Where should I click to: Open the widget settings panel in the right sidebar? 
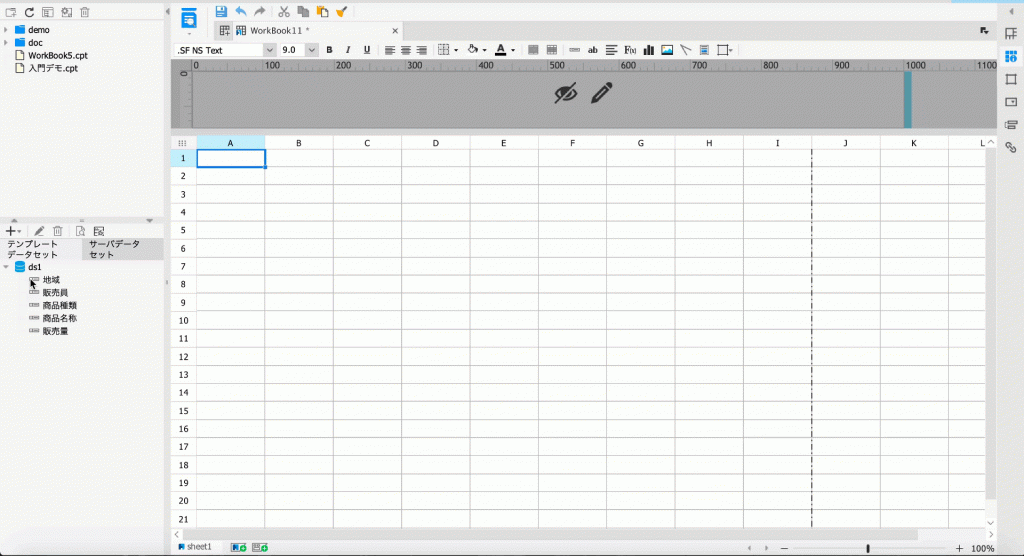coord(1011,102)
